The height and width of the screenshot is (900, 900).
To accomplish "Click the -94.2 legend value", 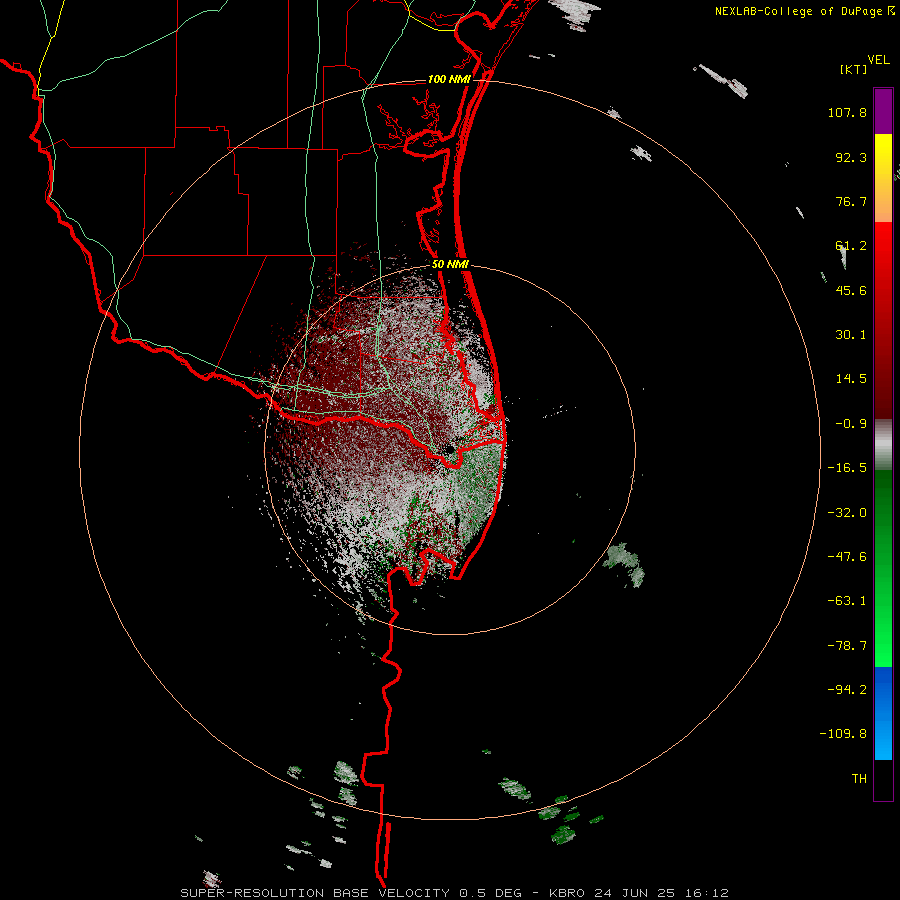I will pos(847,690).
